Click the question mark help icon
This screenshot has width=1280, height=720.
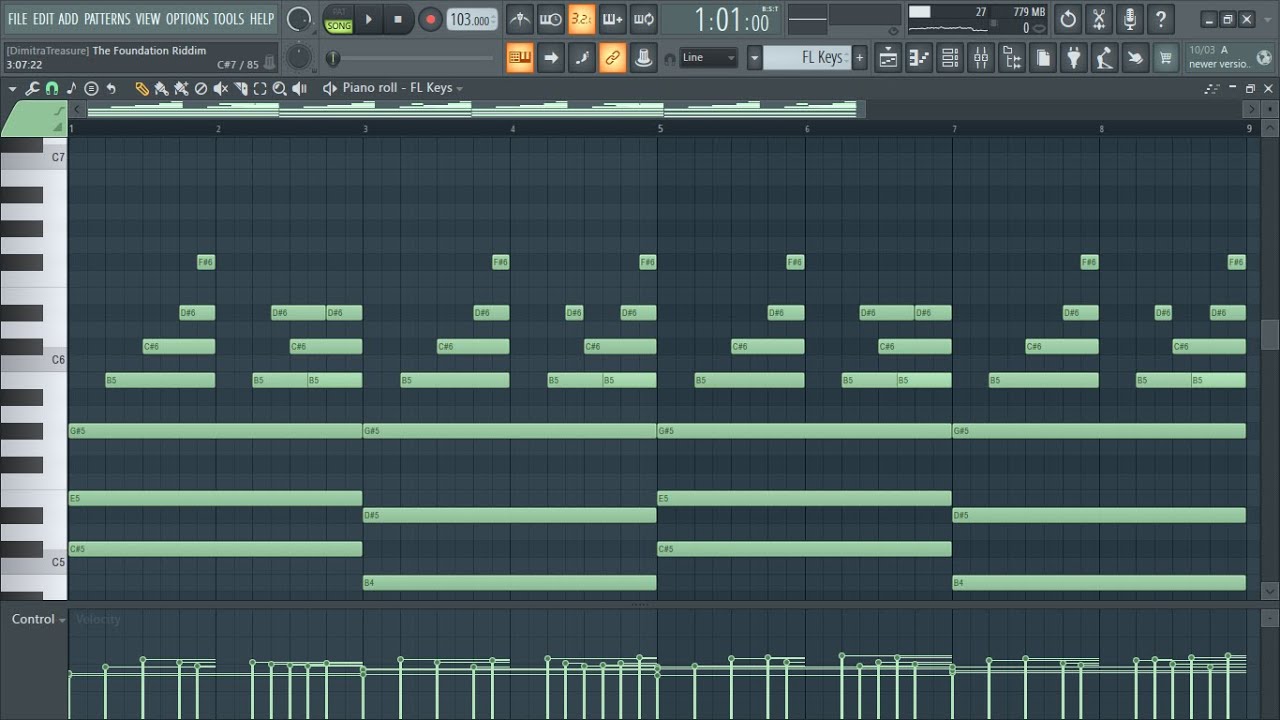[x=1160, y=19]
